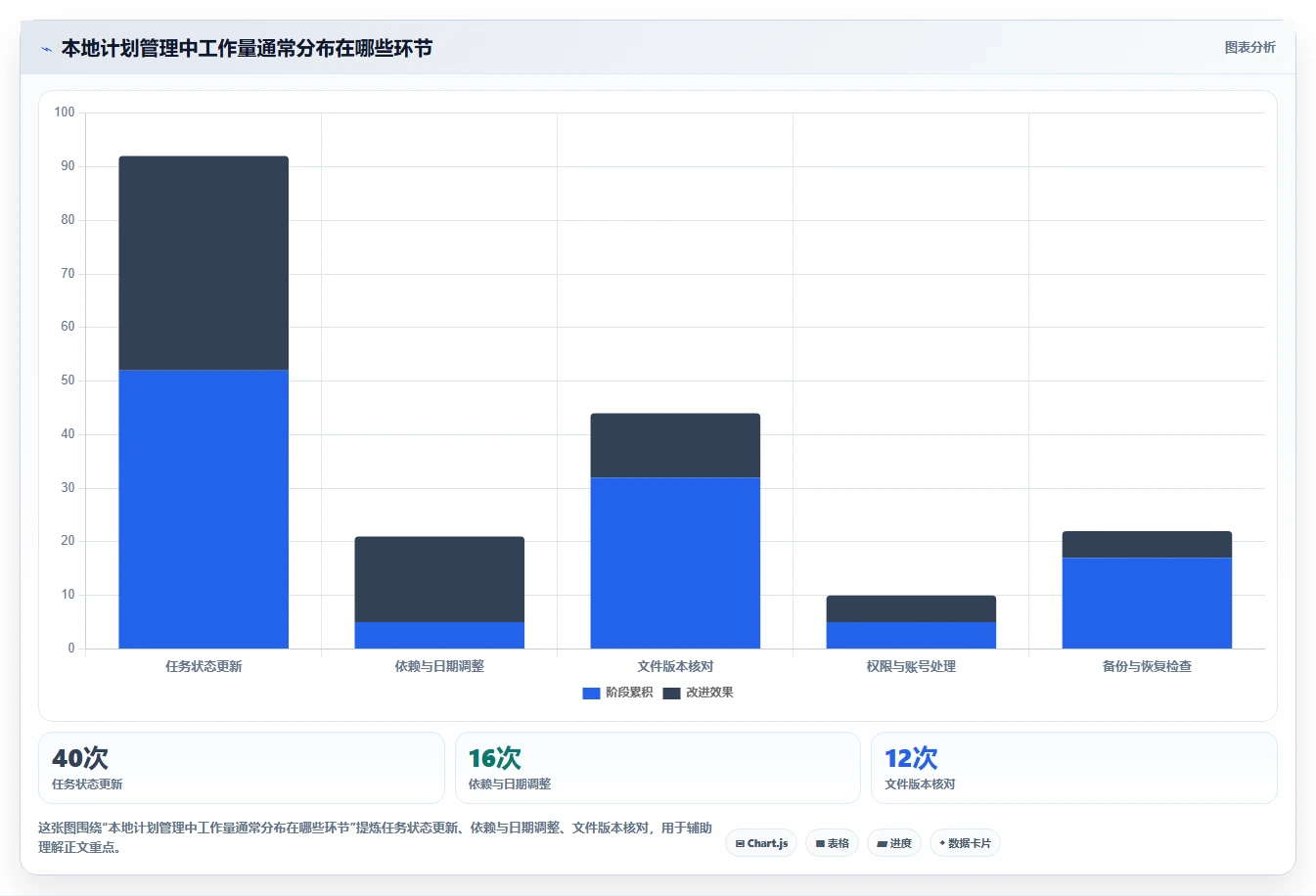Image resolution: width=1316 pixels, height=896 pixels.
Task: Click the blue 阶段累积 legend swatch
Action: (x=591, y=693)
